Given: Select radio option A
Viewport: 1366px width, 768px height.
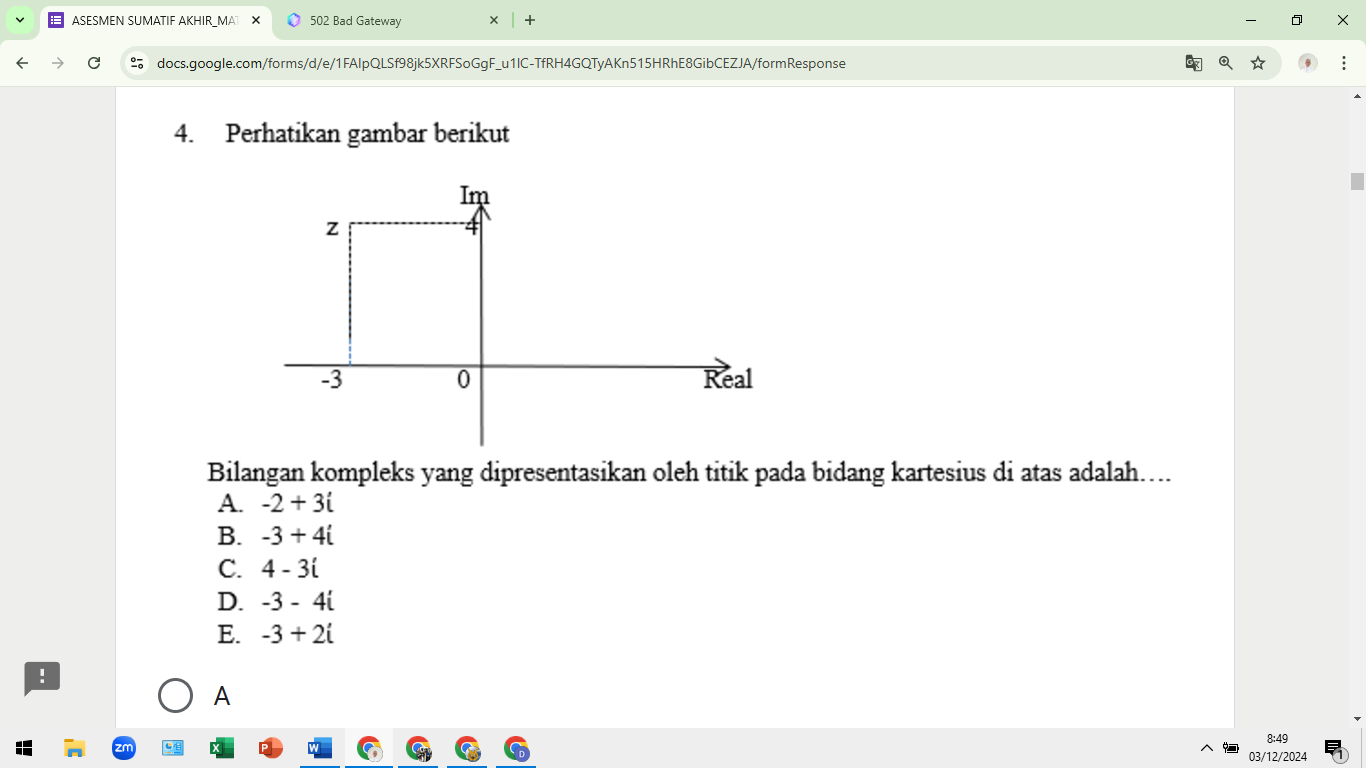Looking at the screenshot, I should click(176, 695).
